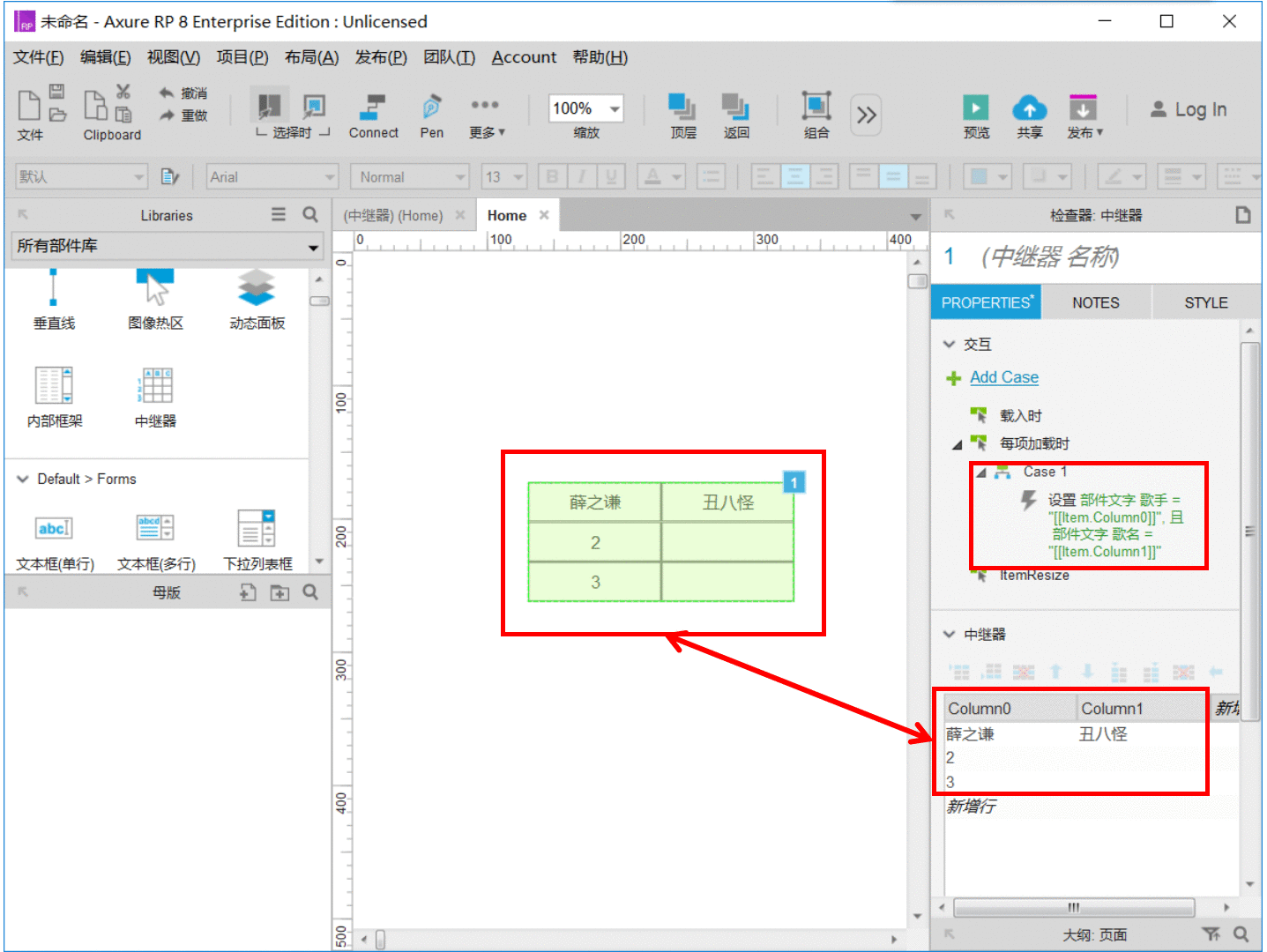Screen dimensions: 1267x952
Task: Open the 所有部件库 library dropdown
Action: coord(168,246)
